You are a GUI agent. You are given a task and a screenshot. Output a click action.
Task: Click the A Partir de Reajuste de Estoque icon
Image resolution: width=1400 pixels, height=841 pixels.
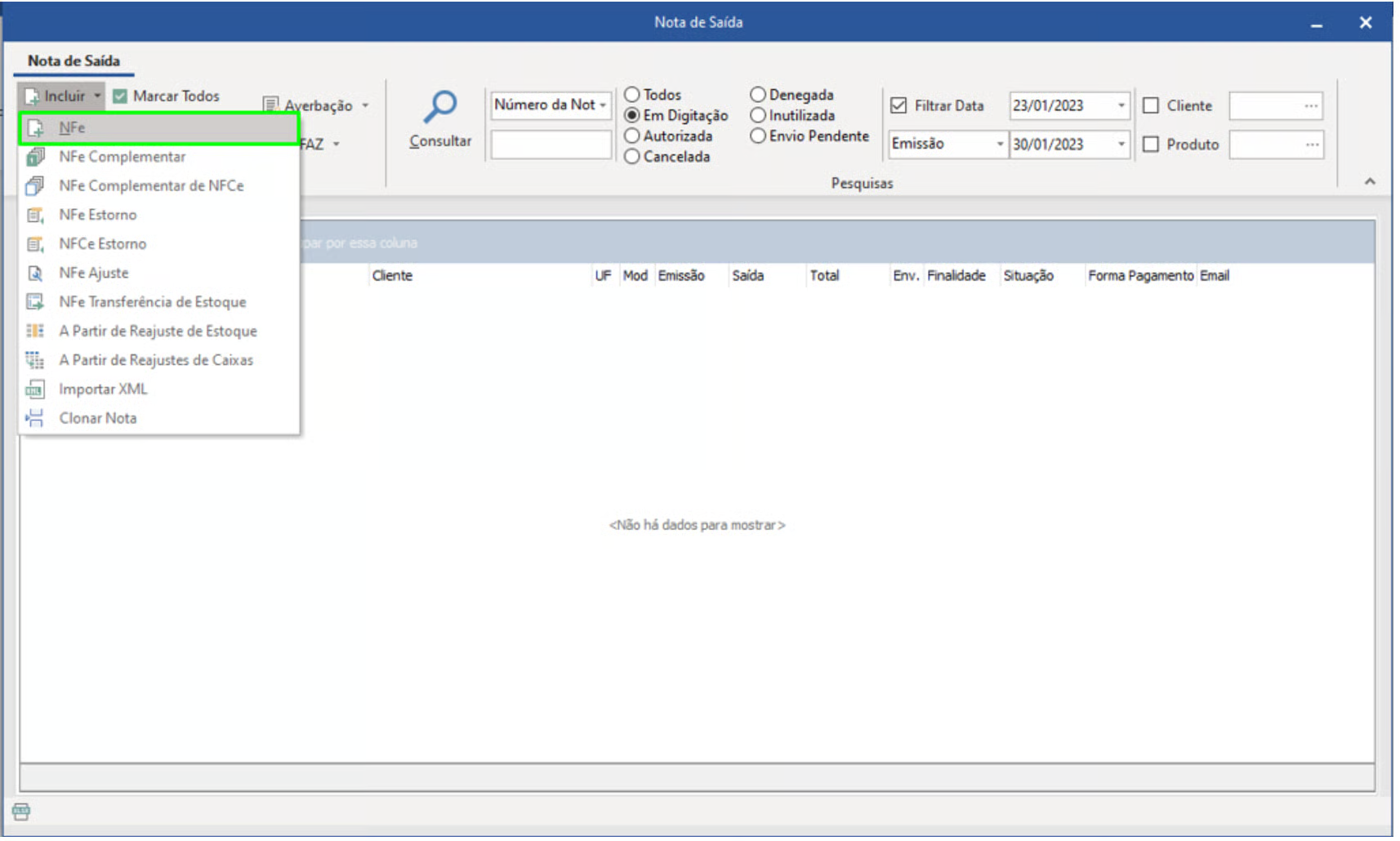[x=35, y=332]
